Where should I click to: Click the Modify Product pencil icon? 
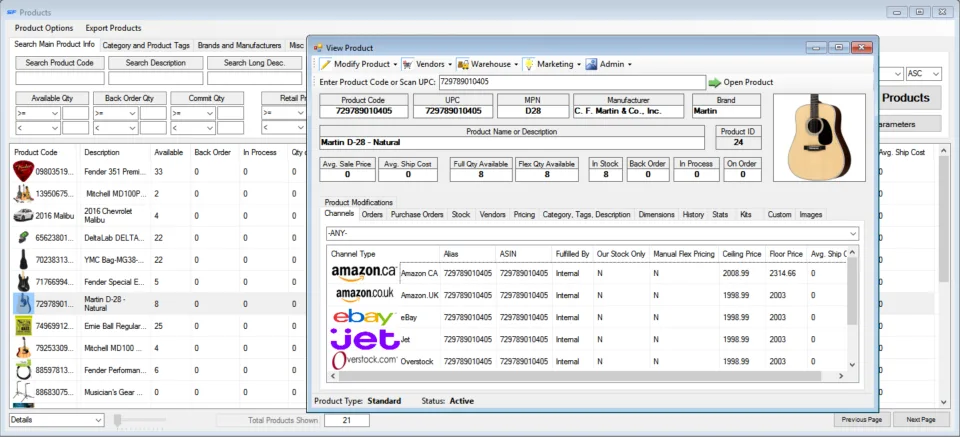tap(325, 64)
